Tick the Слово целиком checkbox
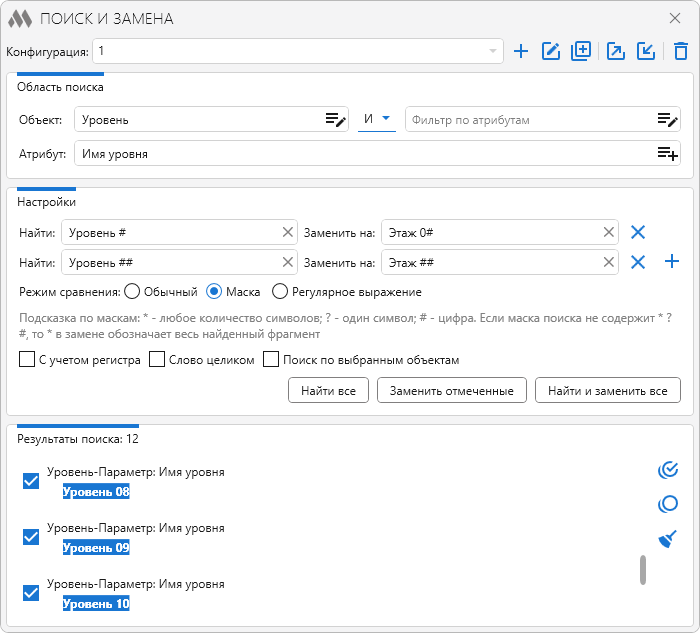The image size is (700, 633). (x=157, y=360)
